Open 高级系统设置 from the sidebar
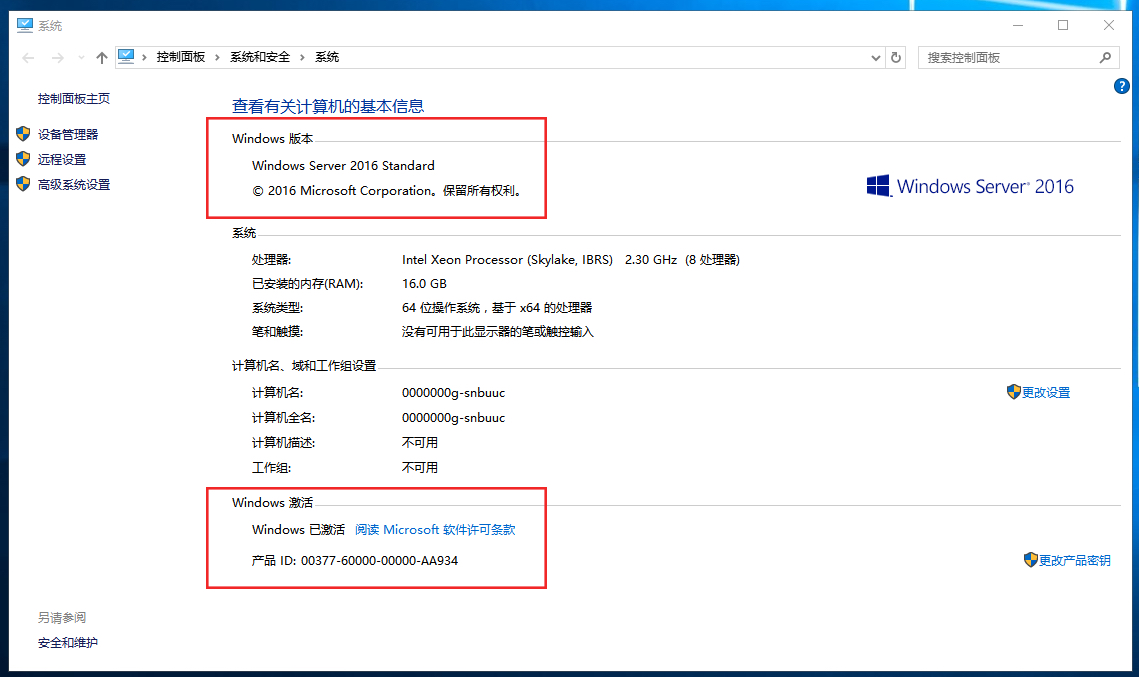 click(70, 183)
